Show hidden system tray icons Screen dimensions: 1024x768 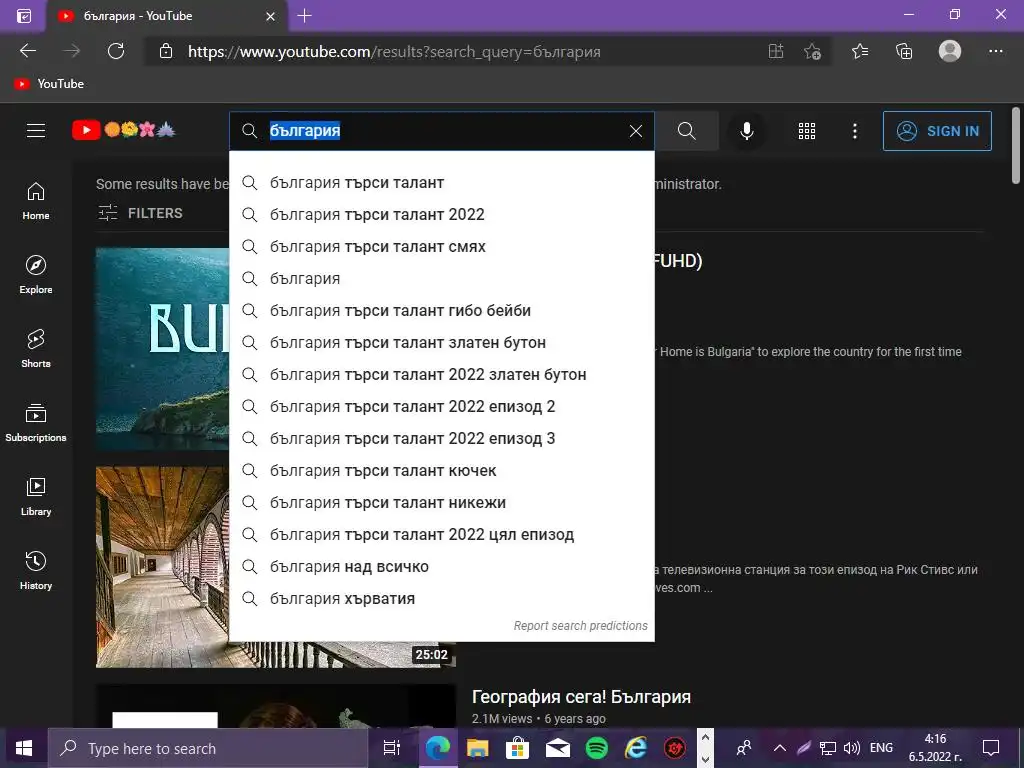click(x=779, y=748)
